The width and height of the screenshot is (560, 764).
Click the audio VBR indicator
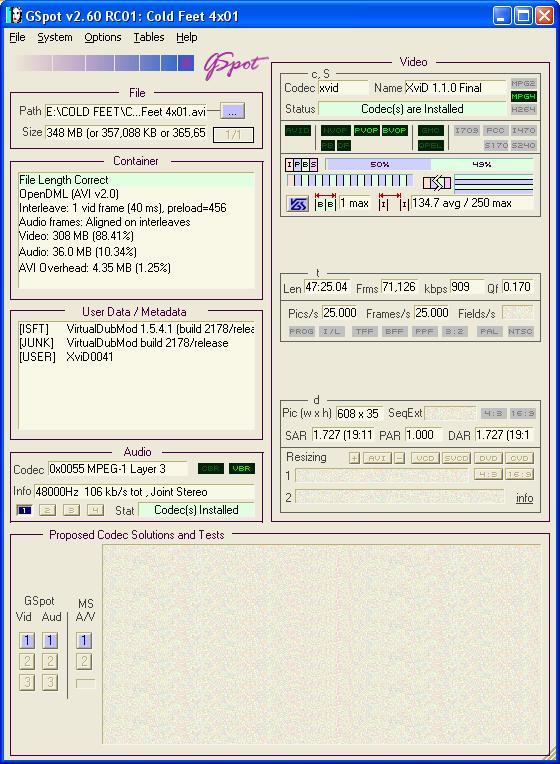[x=242, y=469]
